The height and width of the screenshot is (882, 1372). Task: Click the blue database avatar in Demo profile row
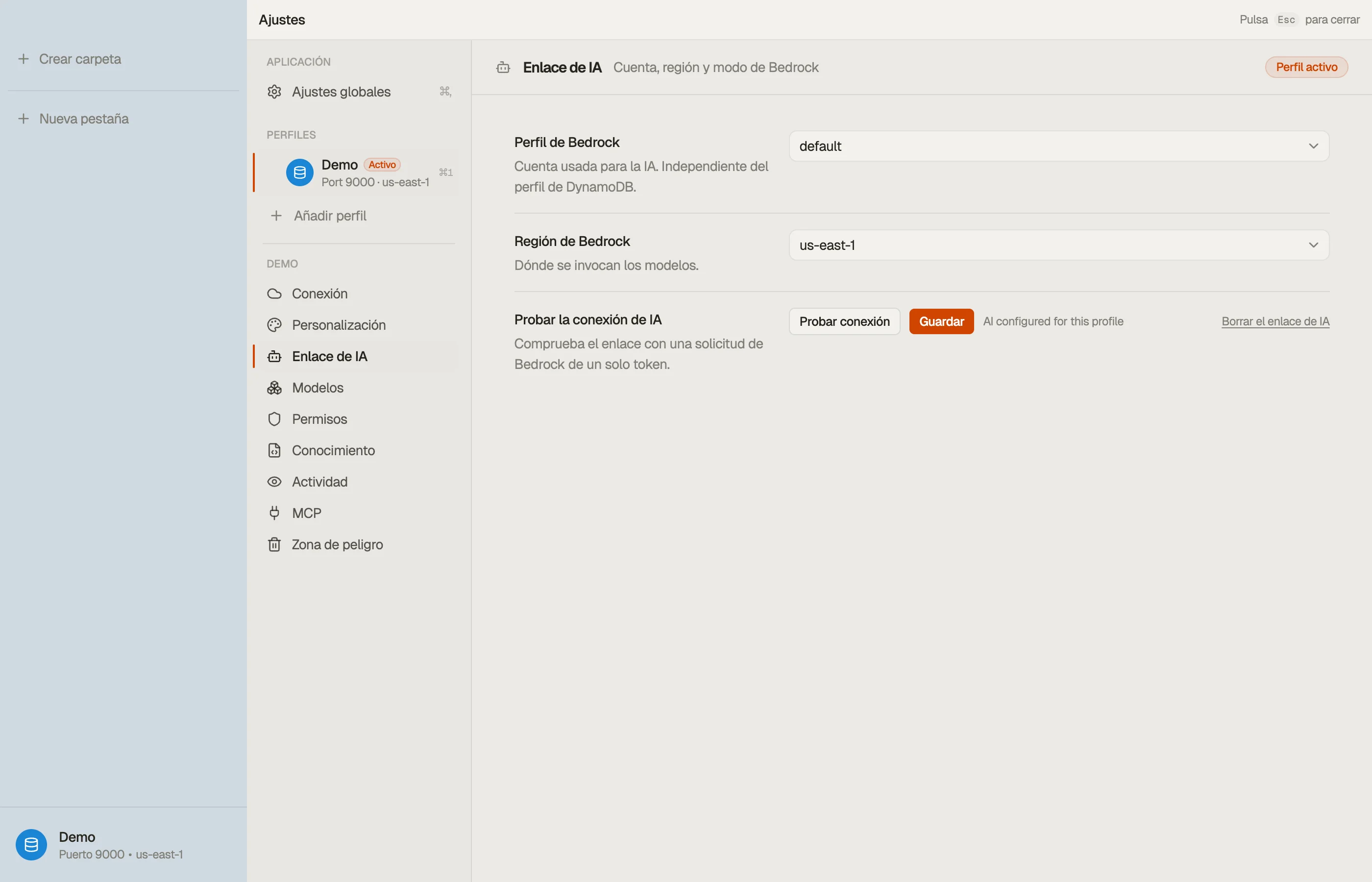(299, 172)
